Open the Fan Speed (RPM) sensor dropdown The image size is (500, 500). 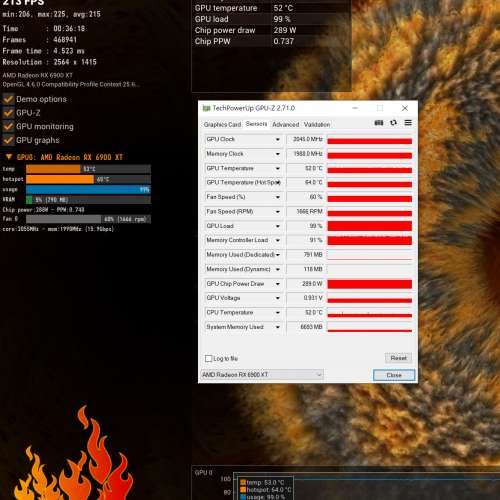click(x=278, y=212)
